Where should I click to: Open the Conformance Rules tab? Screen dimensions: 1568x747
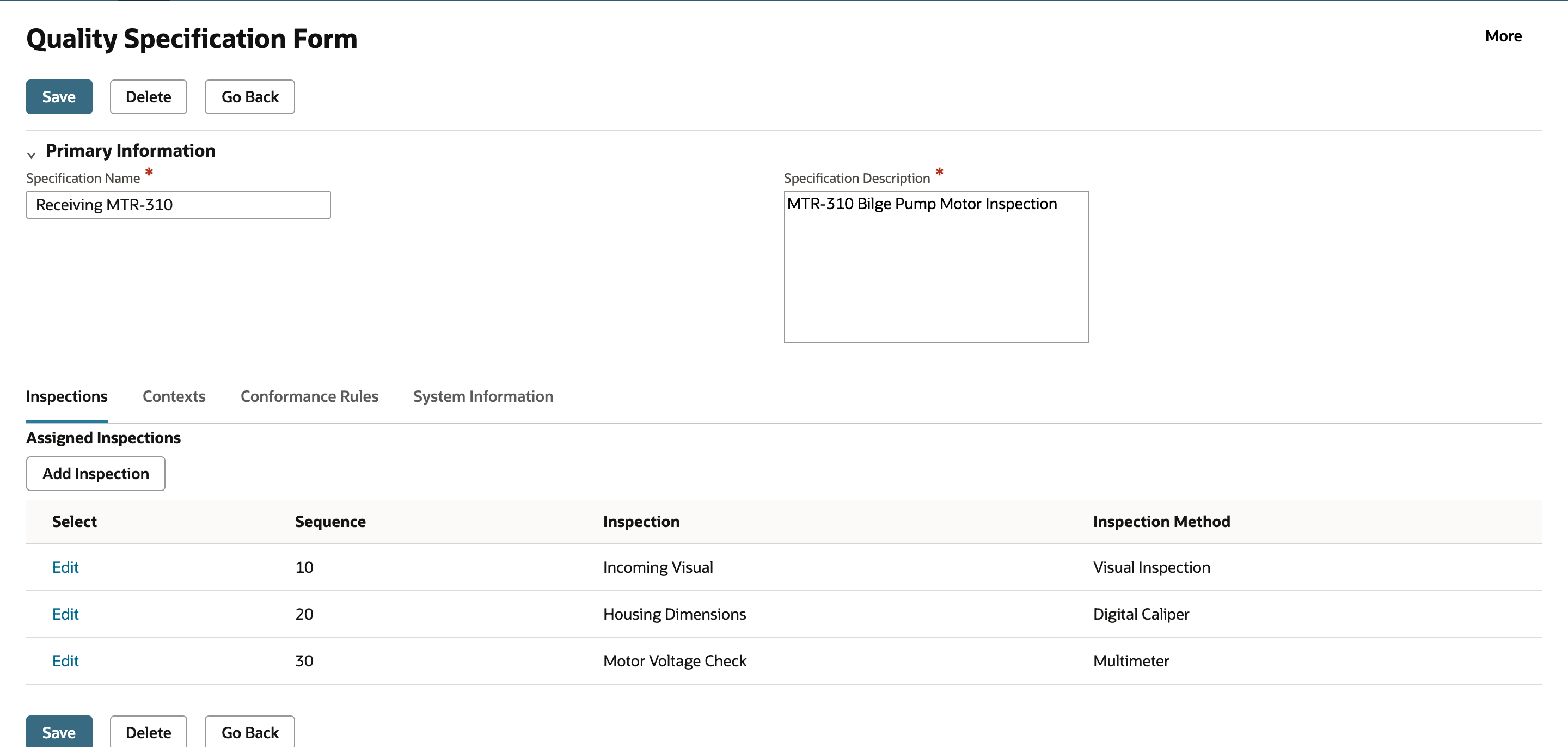coord(309,396)
